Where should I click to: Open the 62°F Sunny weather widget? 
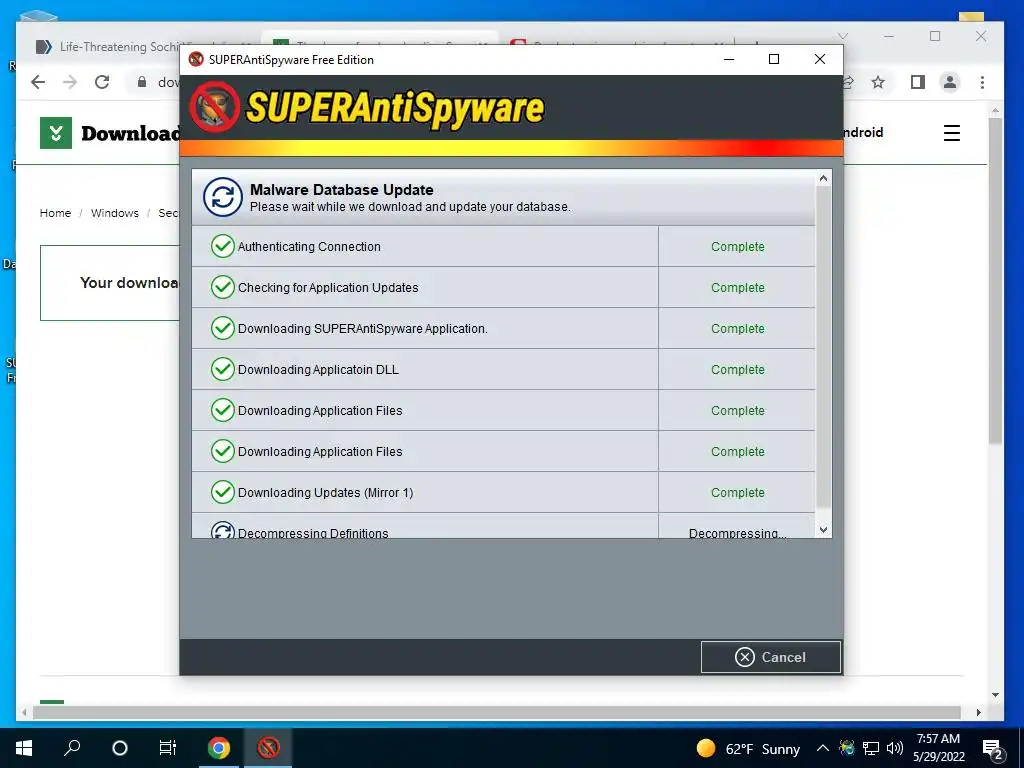[748, 748]
